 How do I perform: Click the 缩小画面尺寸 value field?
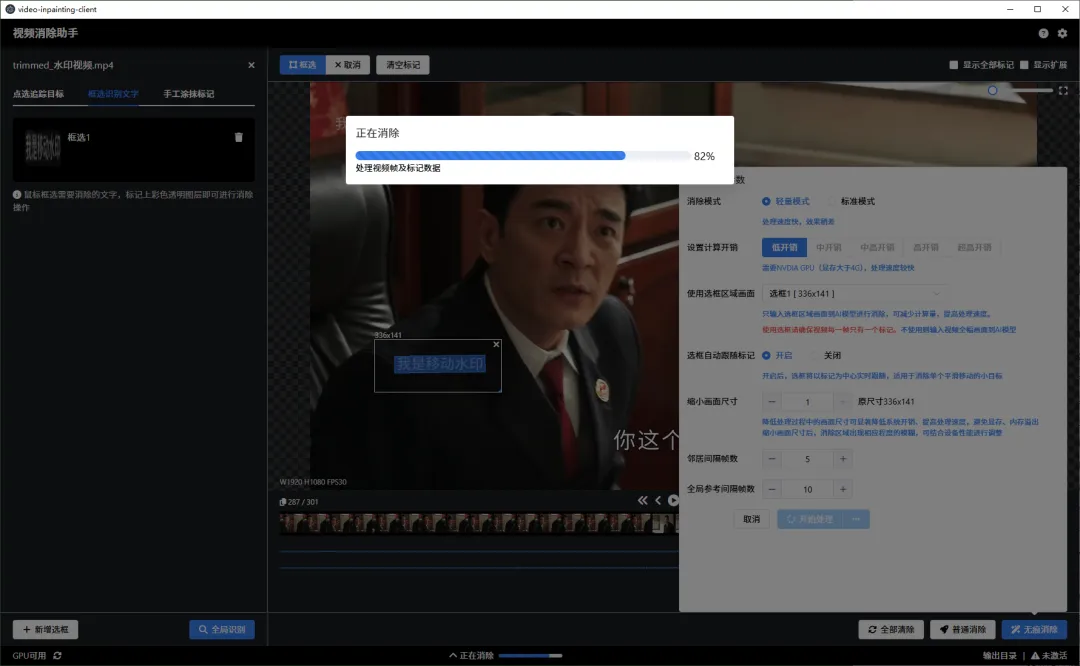coord(807,402)
